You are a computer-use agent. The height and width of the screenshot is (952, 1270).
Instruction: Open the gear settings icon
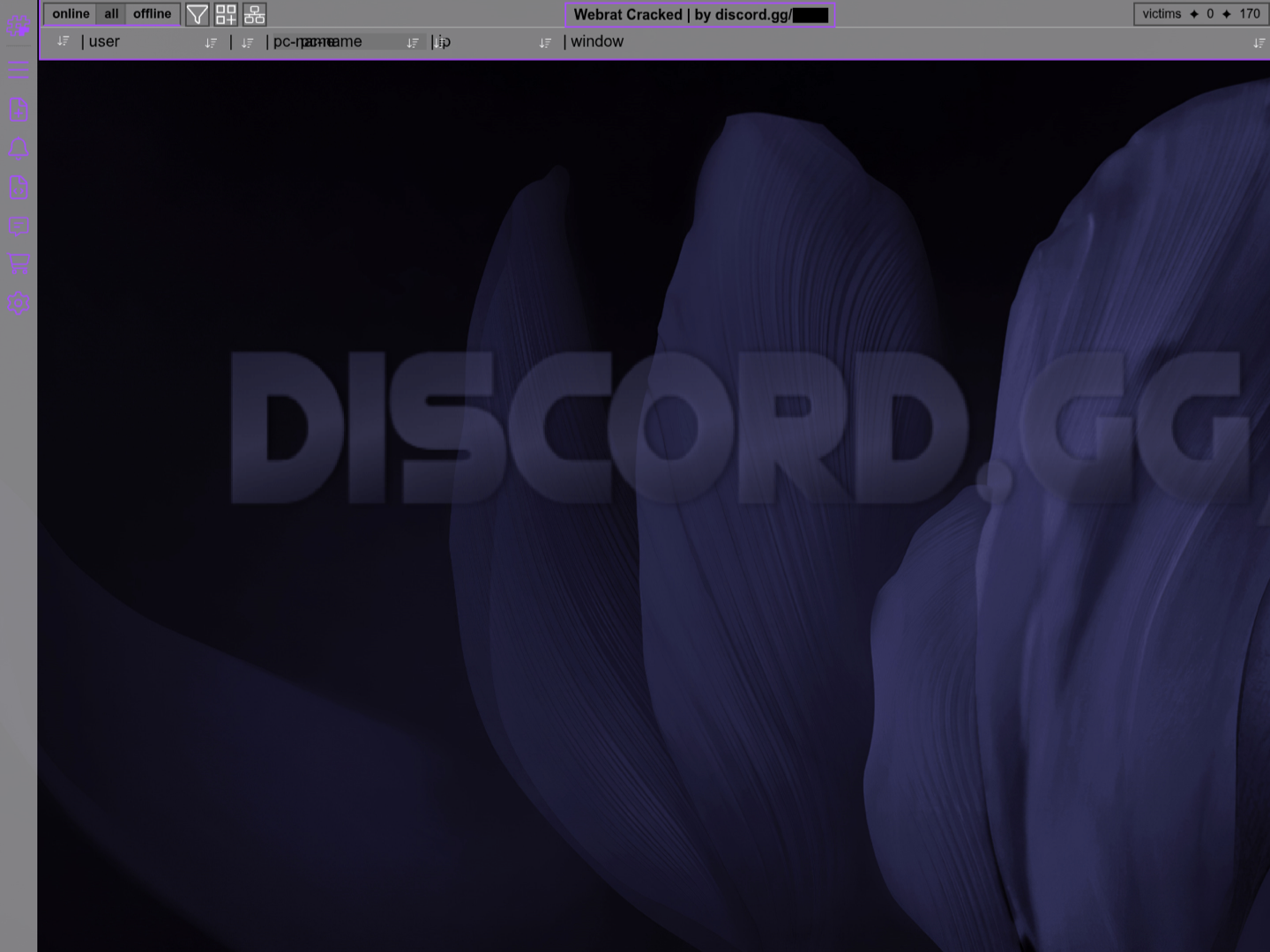(x=19, y=303)
